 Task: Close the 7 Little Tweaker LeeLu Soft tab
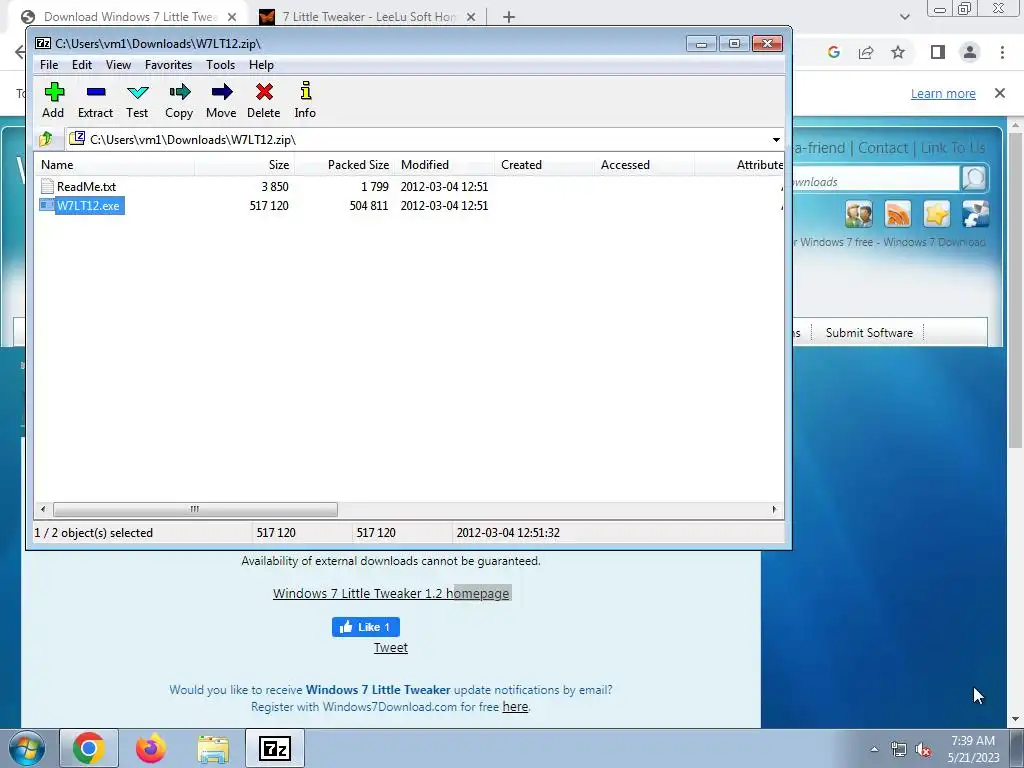(471, 17)
